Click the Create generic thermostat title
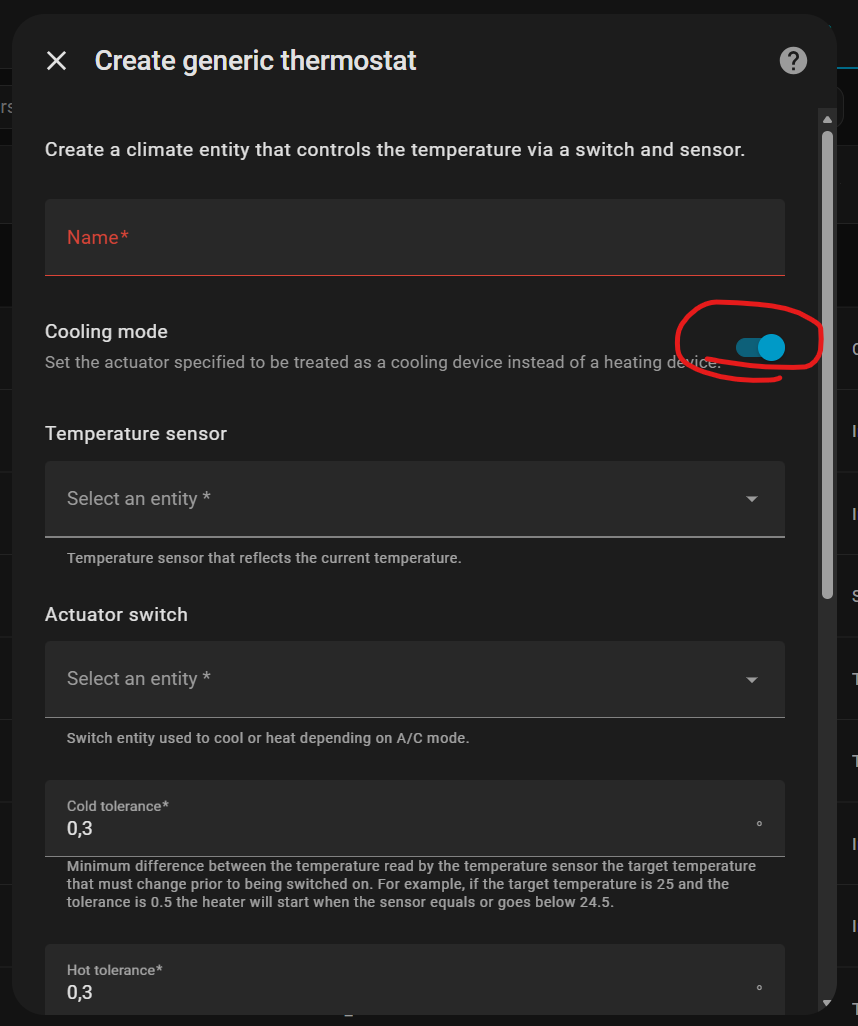The width and height of the screenshot is (858, 1026). pyautogui.click(x=255, y=61)
